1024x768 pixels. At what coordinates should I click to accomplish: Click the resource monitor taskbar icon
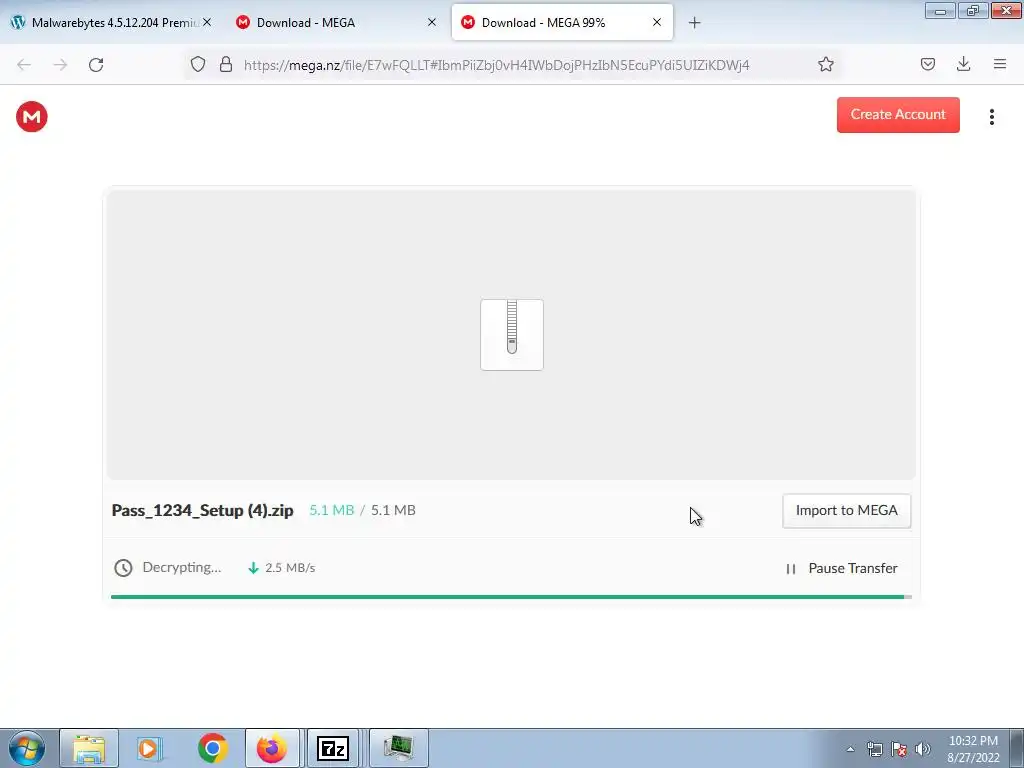click(398, 748)
